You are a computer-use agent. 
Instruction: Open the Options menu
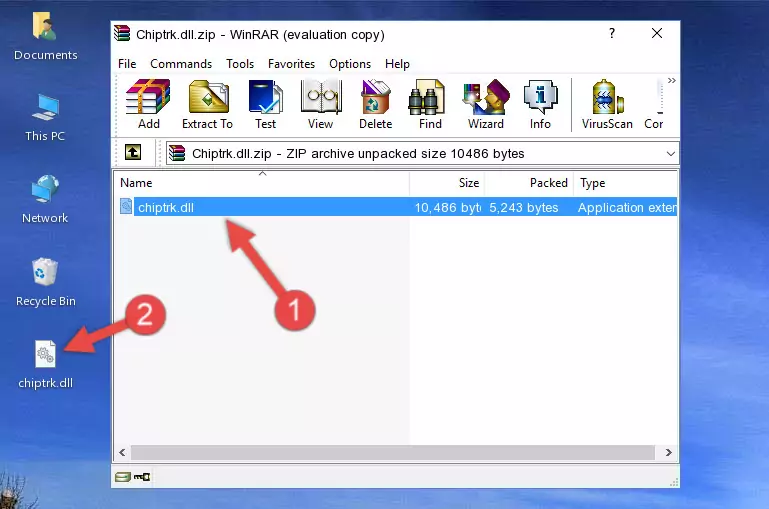click(x=350, y=64)
